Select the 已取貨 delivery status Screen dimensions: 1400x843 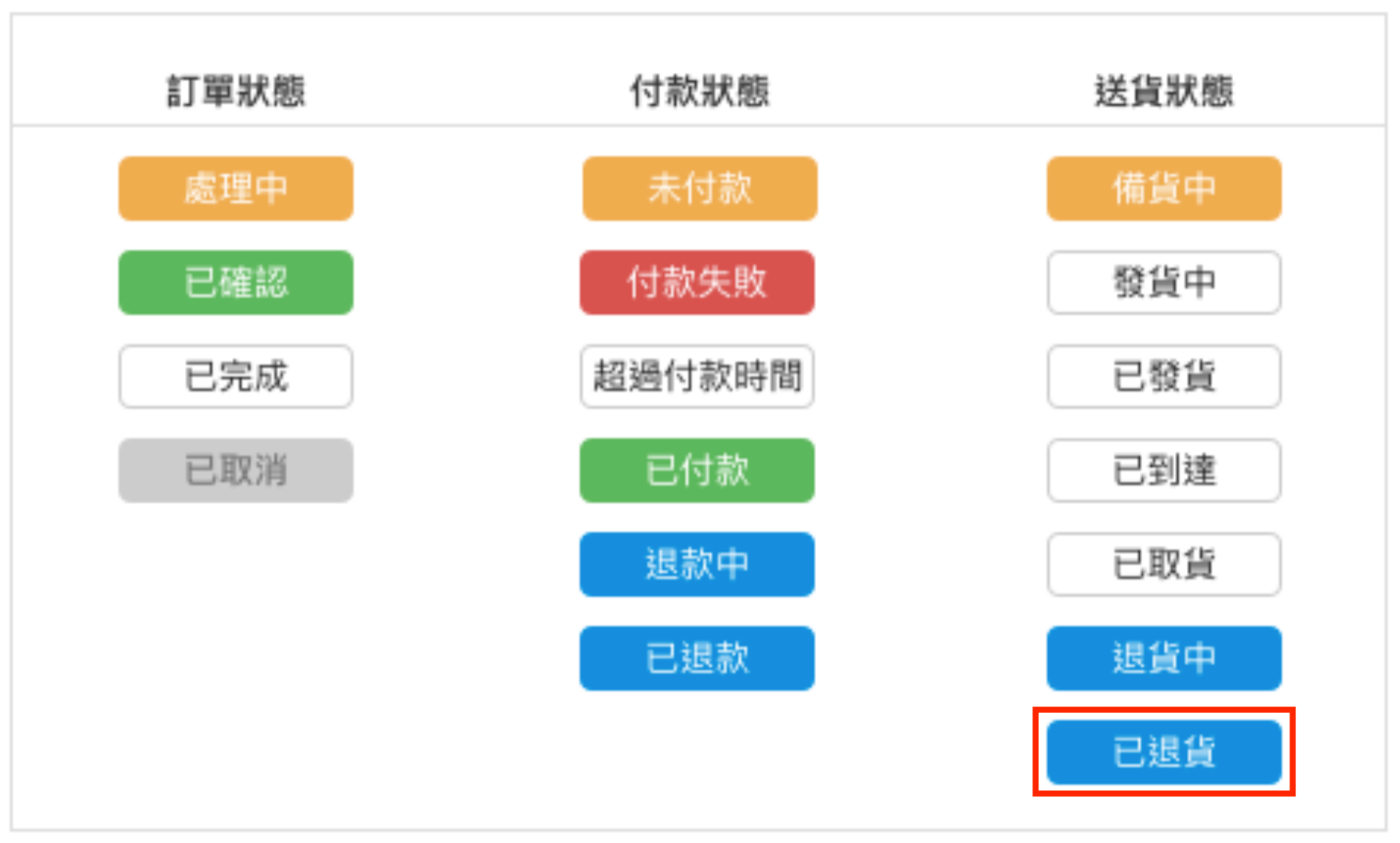[1164, 564]
